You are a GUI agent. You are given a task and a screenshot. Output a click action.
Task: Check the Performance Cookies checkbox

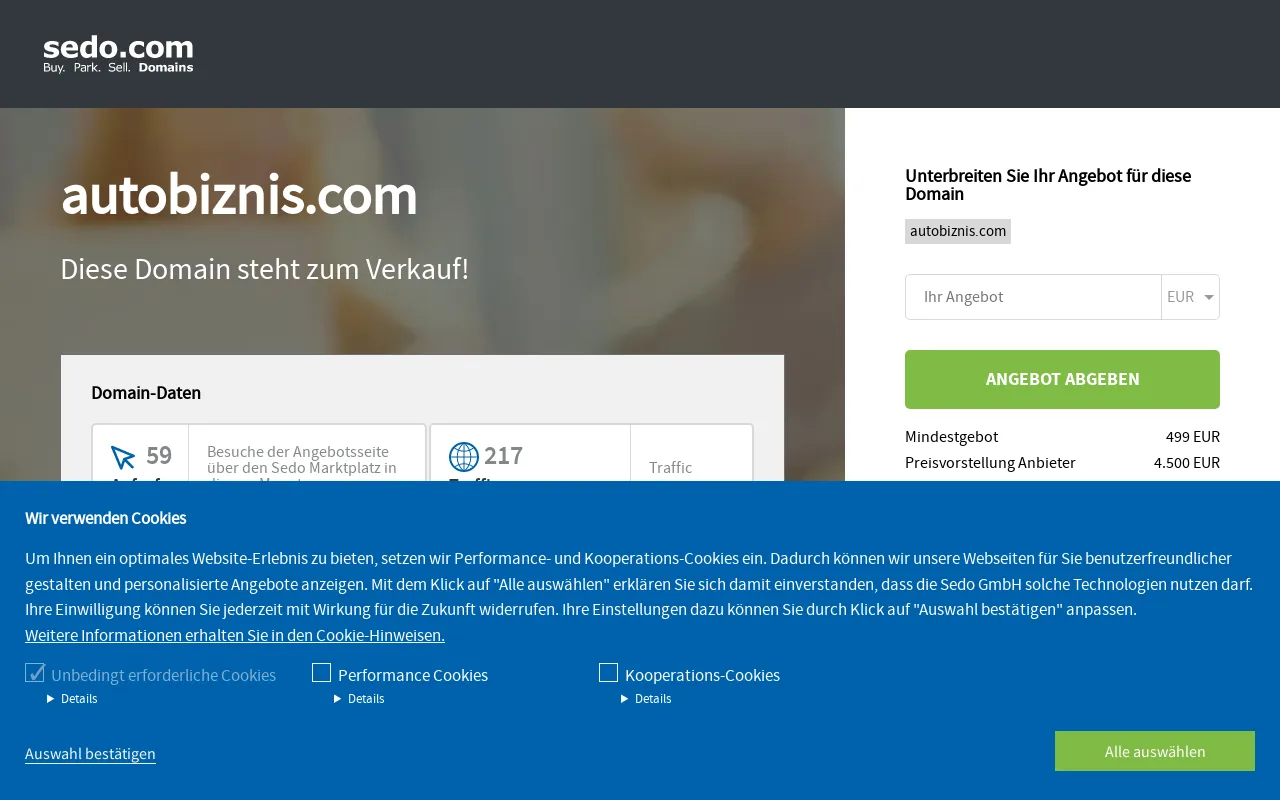point(321,673)
